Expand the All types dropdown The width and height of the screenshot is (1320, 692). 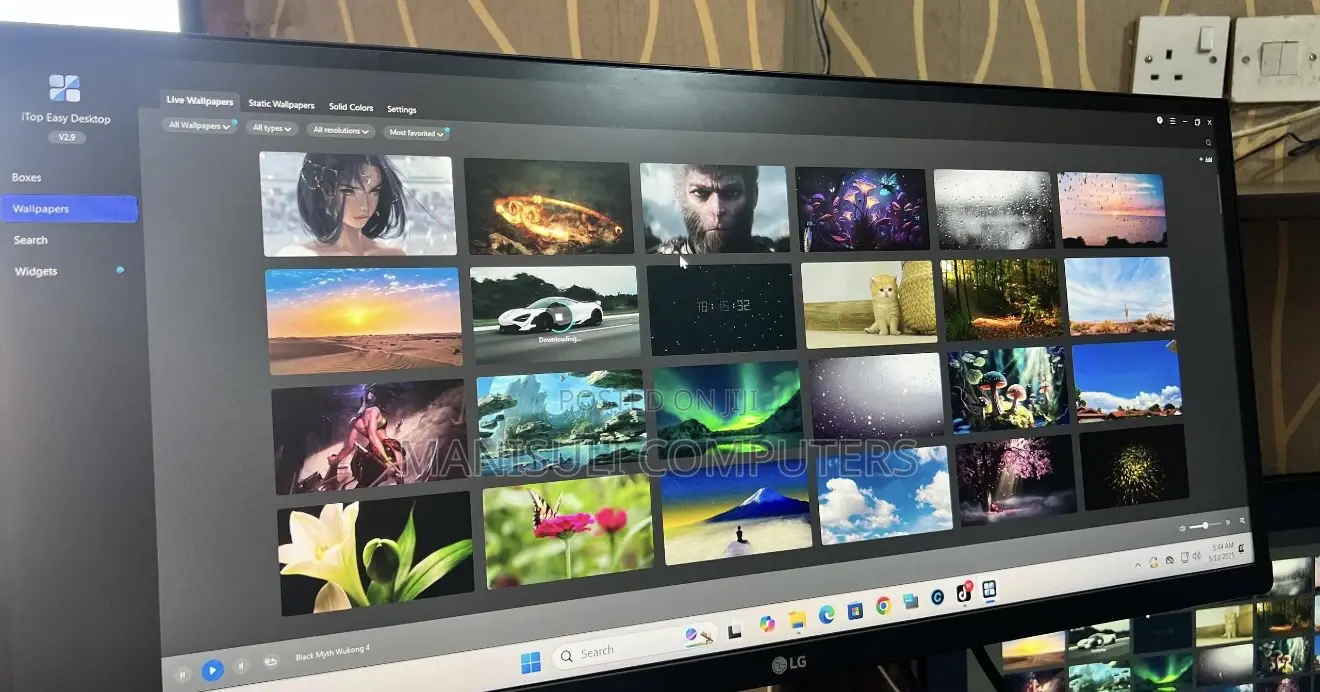coord(272,128)
